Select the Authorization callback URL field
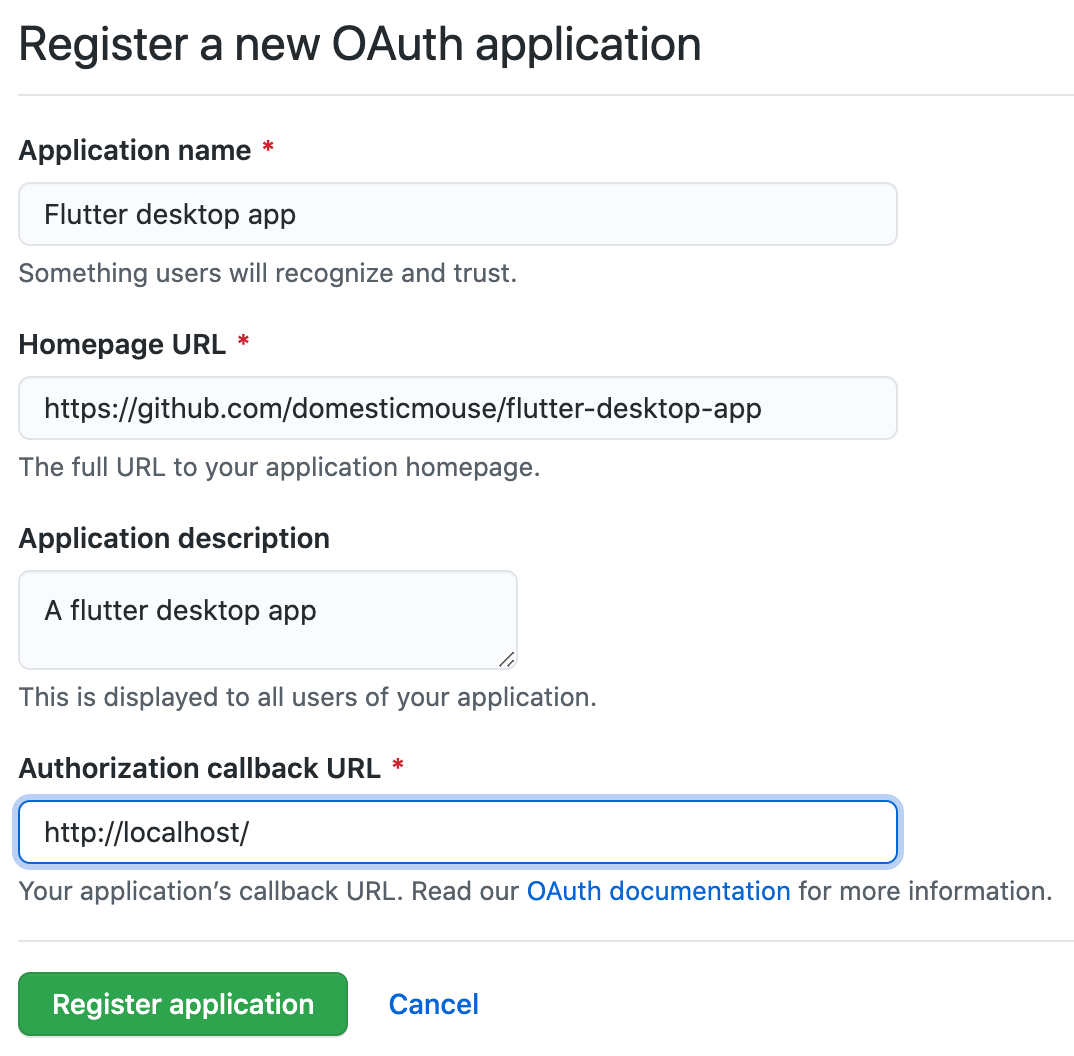 457,831
